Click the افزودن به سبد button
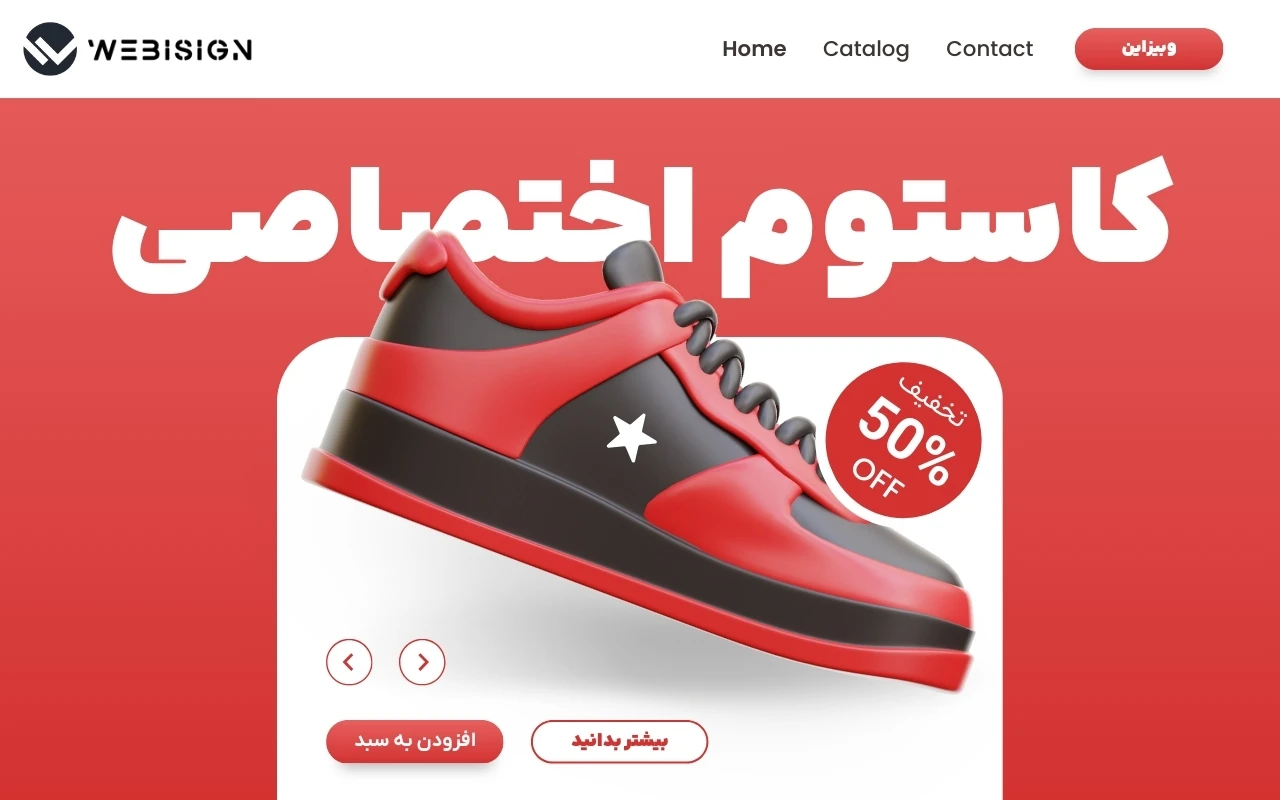Viewport: 1280px width, 800px height. tap(414, 741)
